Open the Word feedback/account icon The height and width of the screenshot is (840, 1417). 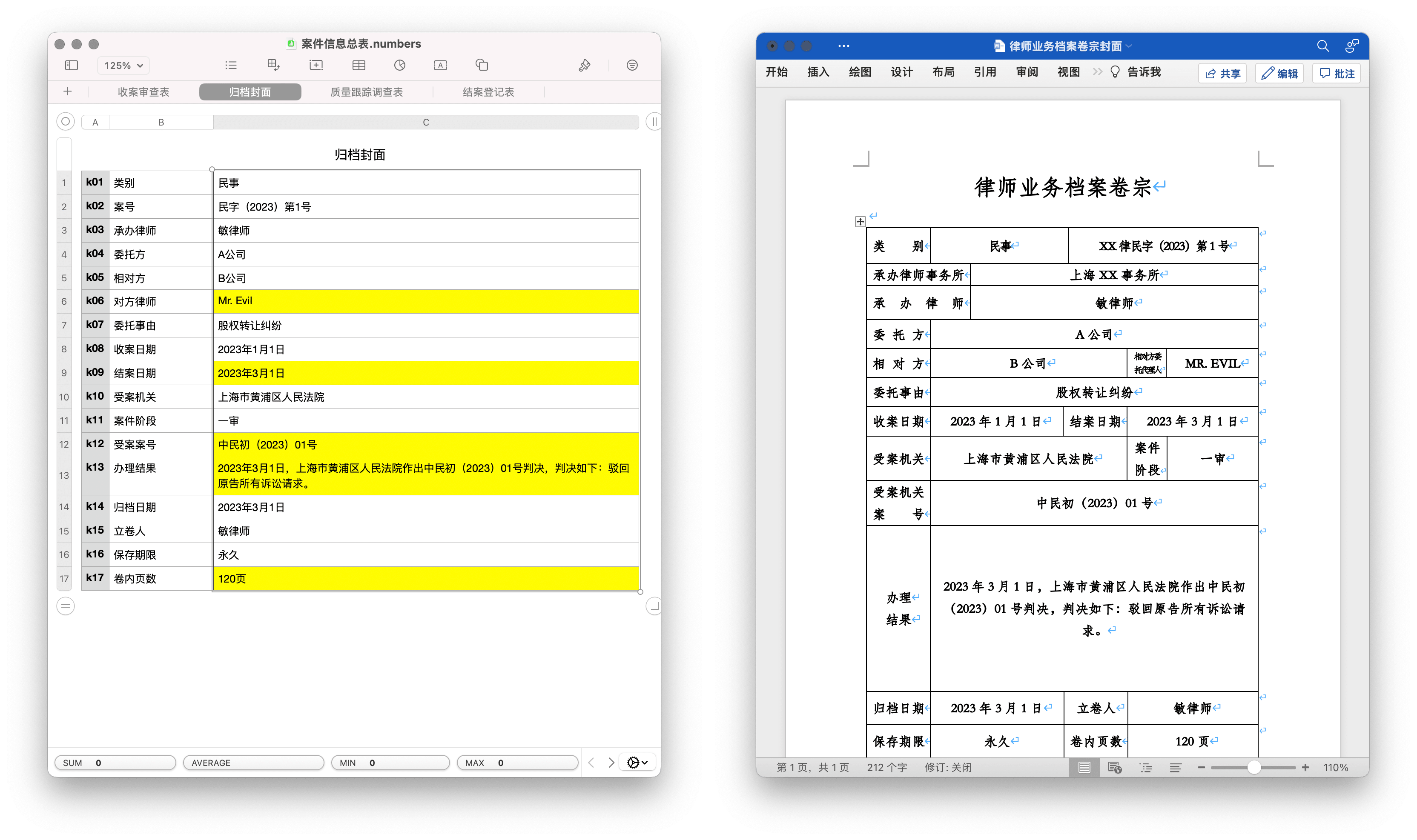click(x=1352, y=46)
